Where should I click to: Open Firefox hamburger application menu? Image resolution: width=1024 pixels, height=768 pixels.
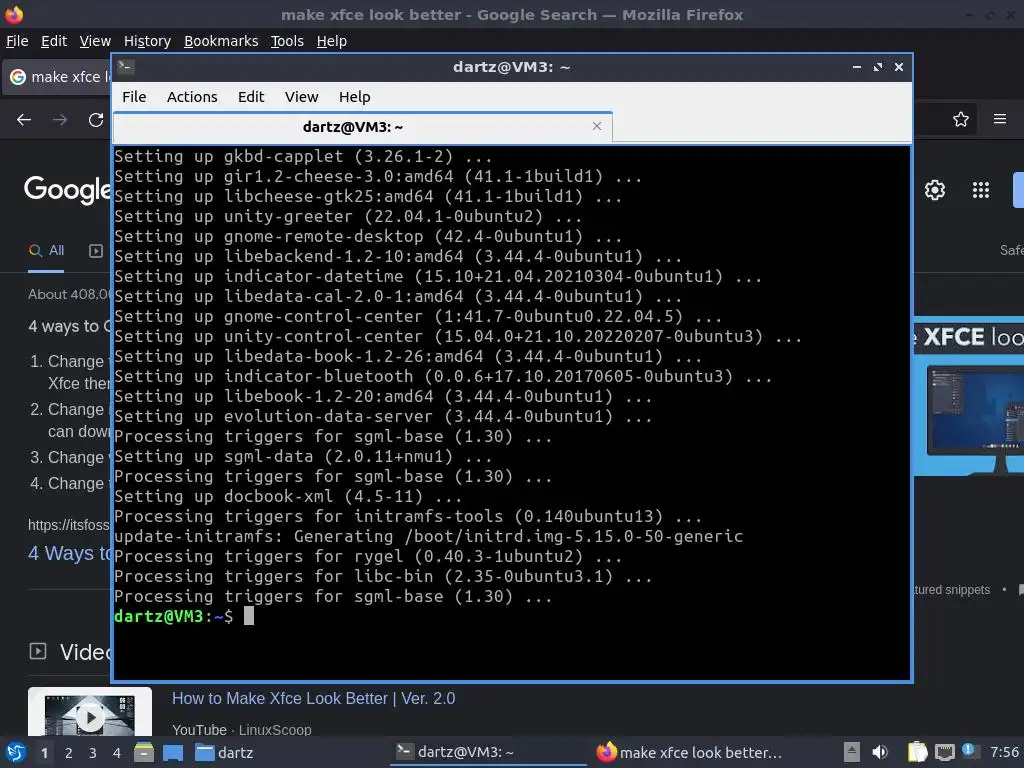tap(999, 119)
